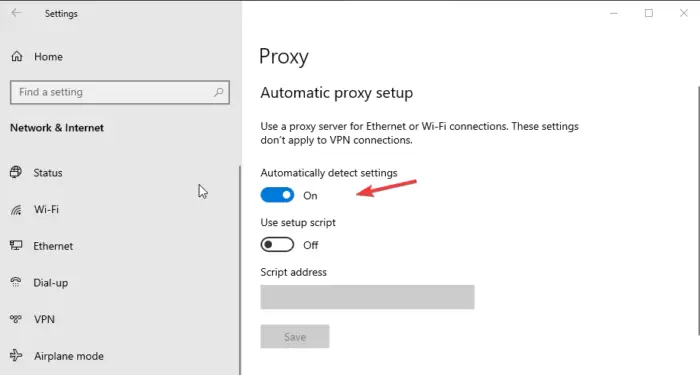Go to Home in sidebar

tap(48, 57)
